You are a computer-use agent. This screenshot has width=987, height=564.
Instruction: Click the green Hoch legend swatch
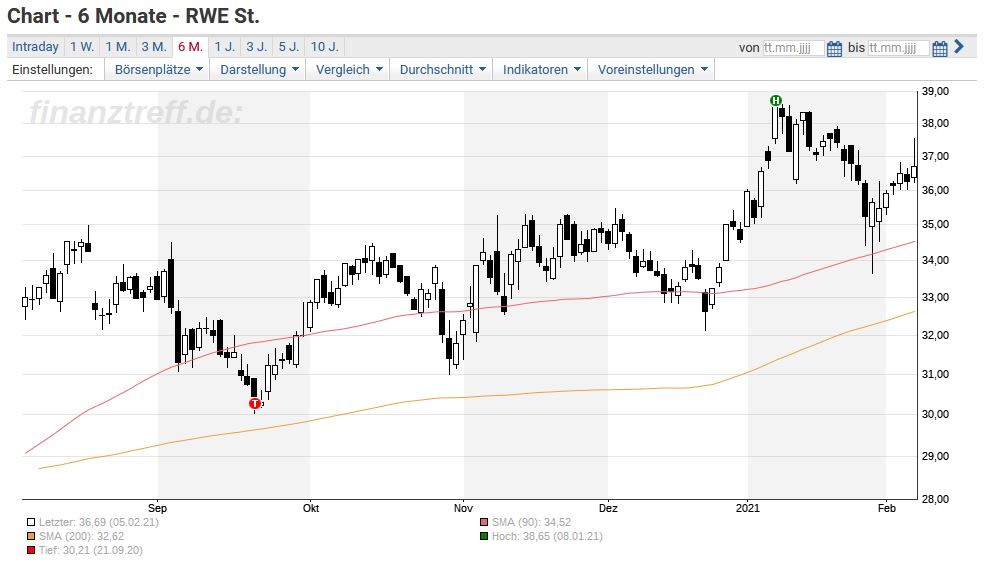click(x=483, y=536)
